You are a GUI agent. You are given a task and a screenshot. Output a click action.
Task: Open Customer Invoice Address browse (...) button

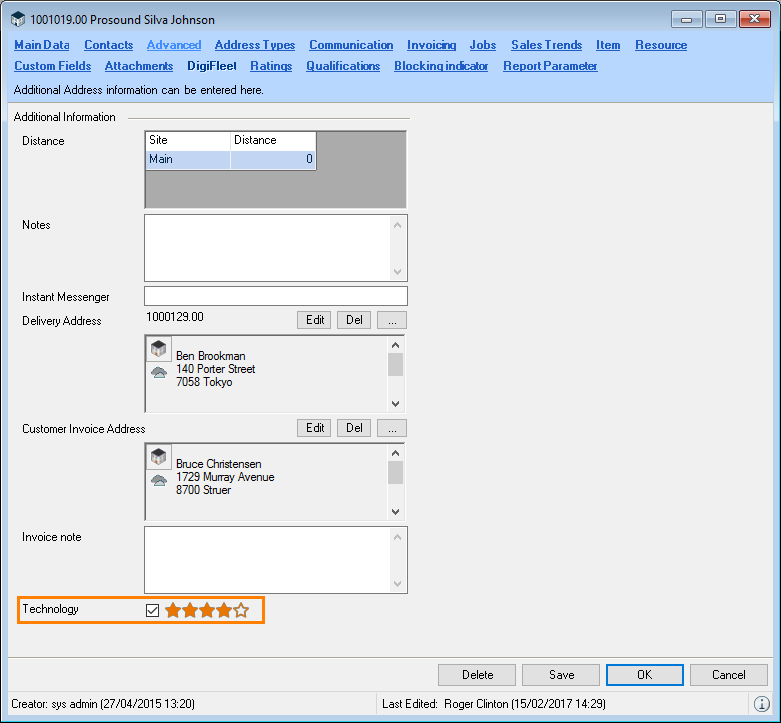(x=392, y=428)
